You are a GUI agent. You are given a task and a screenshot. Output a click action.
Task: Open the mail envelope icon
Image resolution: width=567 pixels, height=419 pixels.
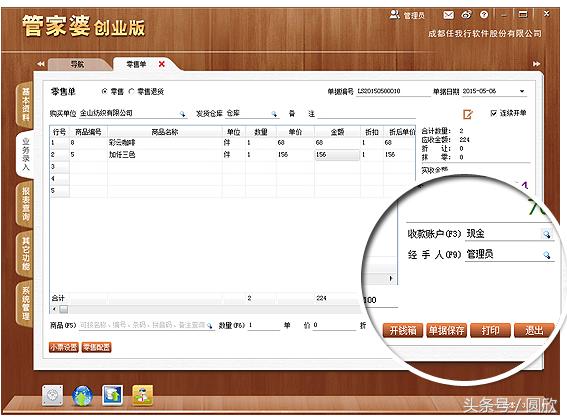(448, 15)
